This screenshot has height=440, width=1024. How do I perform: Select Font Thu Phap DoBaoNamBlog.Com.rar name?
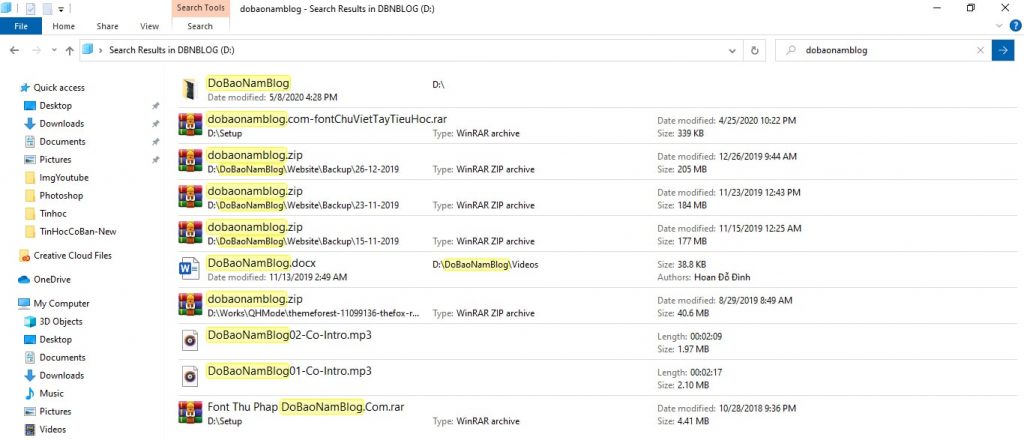306,407
